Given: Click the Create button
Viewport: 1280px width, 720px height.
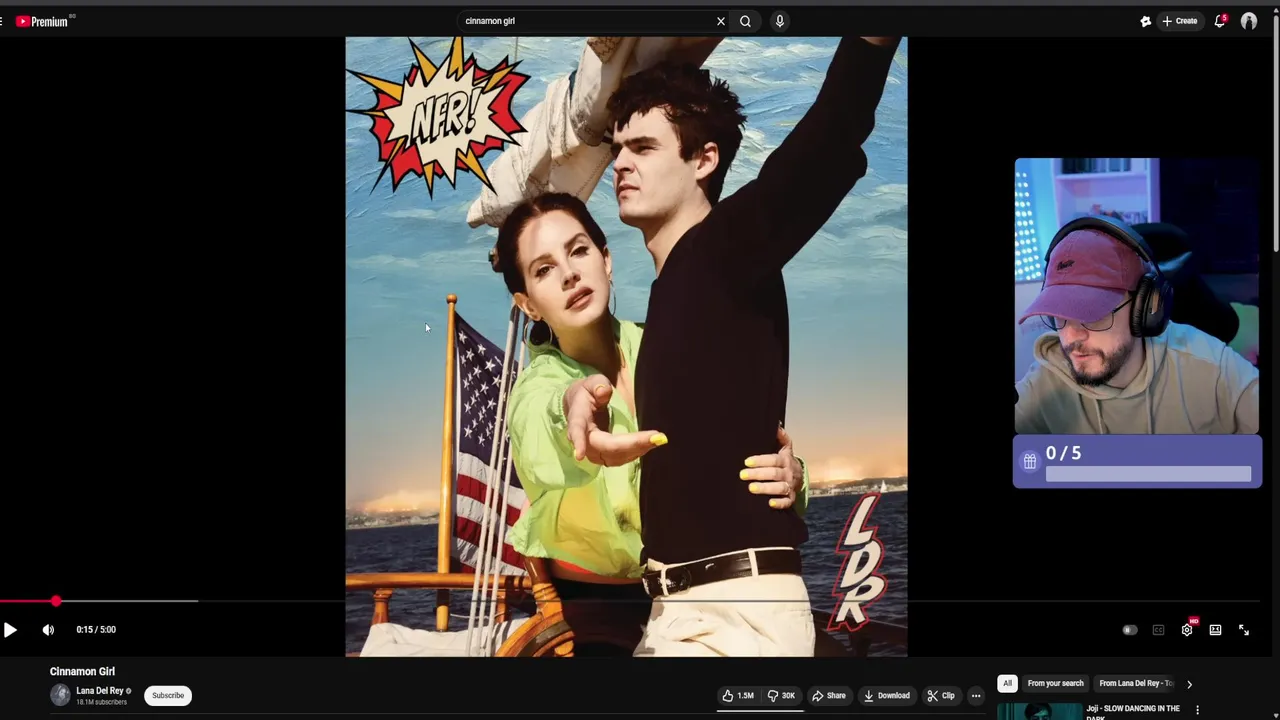Looking at the screenshot, I should 1179,21.
